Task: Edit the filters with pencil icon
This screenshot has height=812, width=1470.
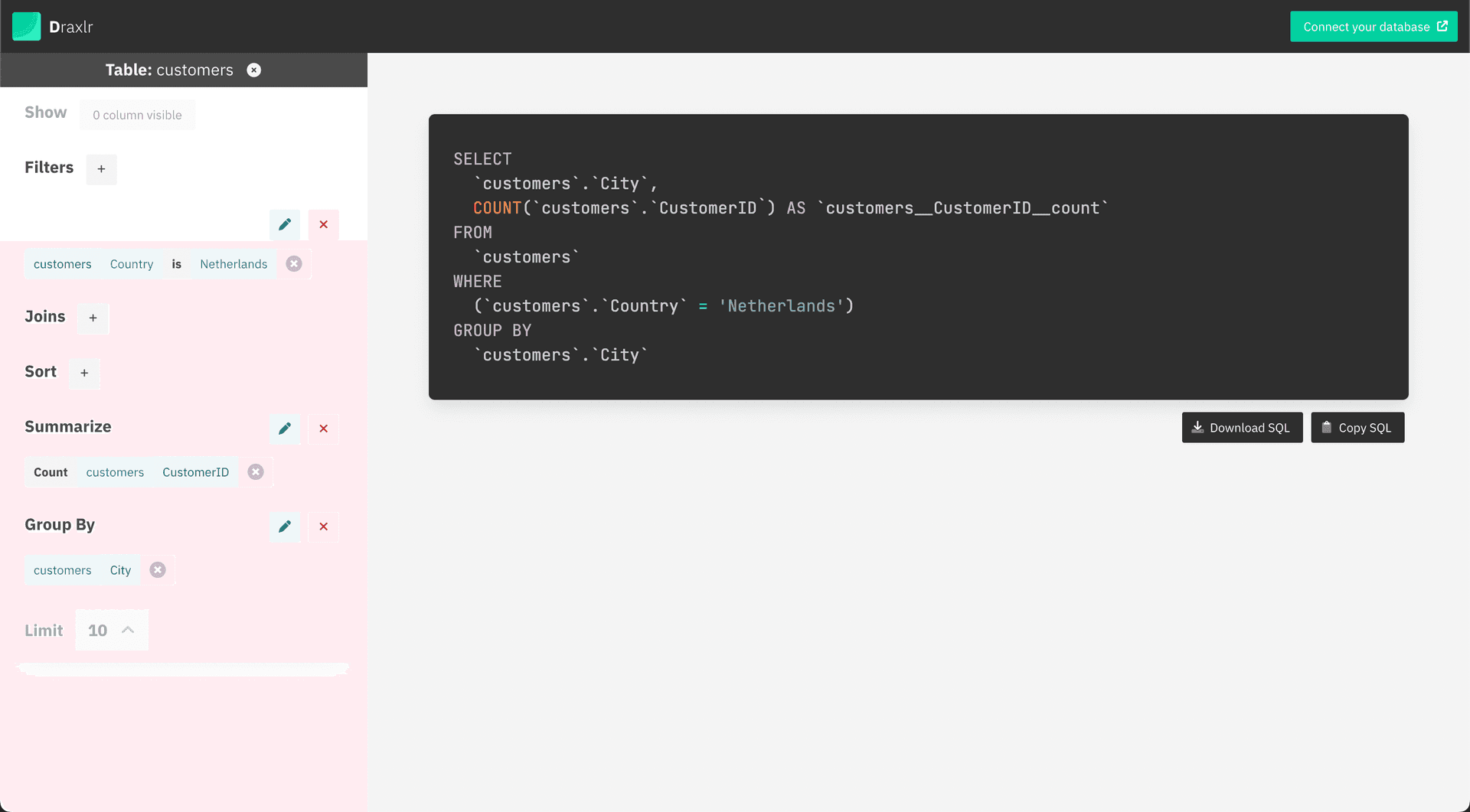Action: [x=285, y=224]
